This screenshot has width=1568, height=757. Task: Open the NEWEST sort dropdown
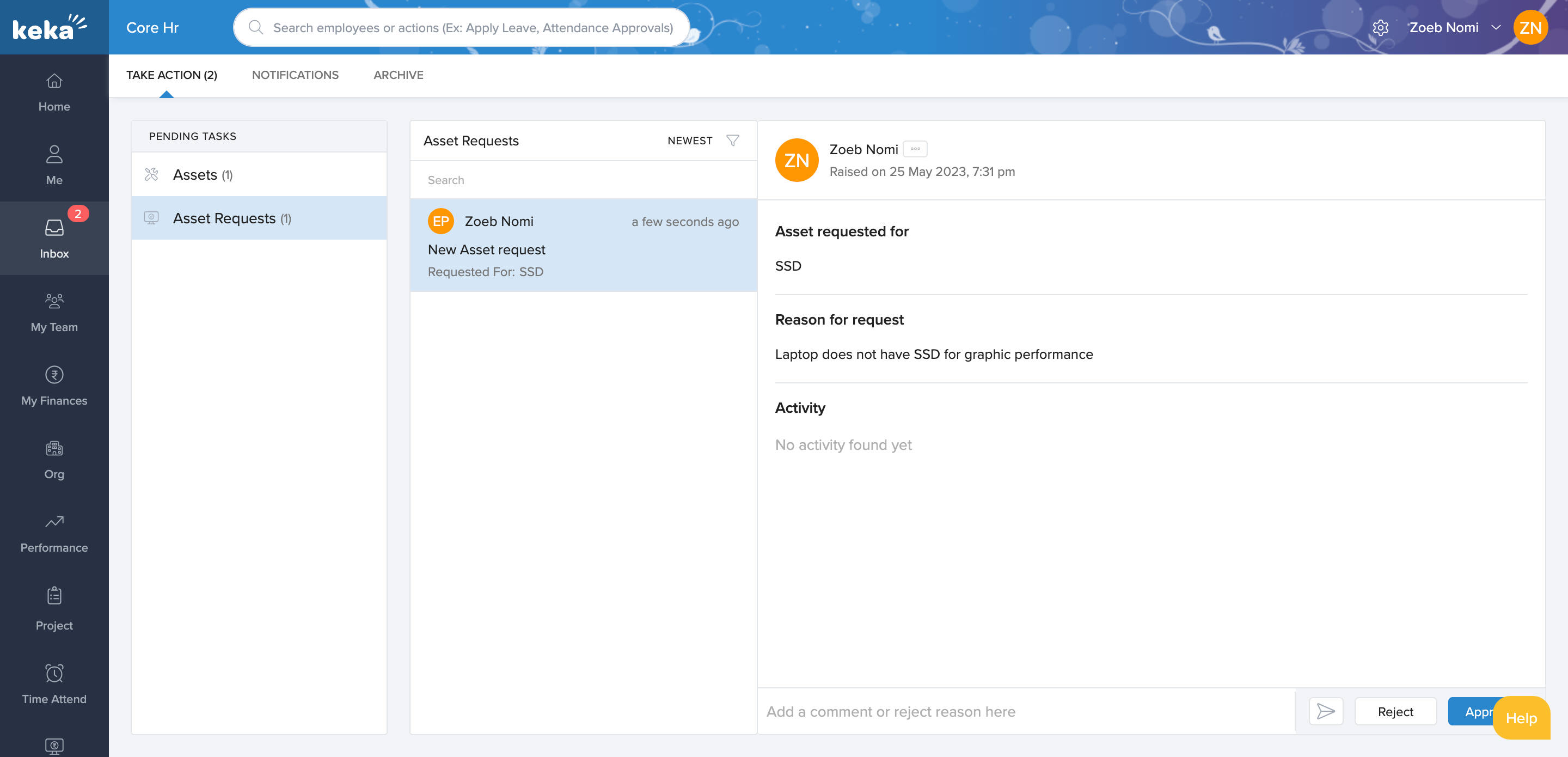click(690, 141)
